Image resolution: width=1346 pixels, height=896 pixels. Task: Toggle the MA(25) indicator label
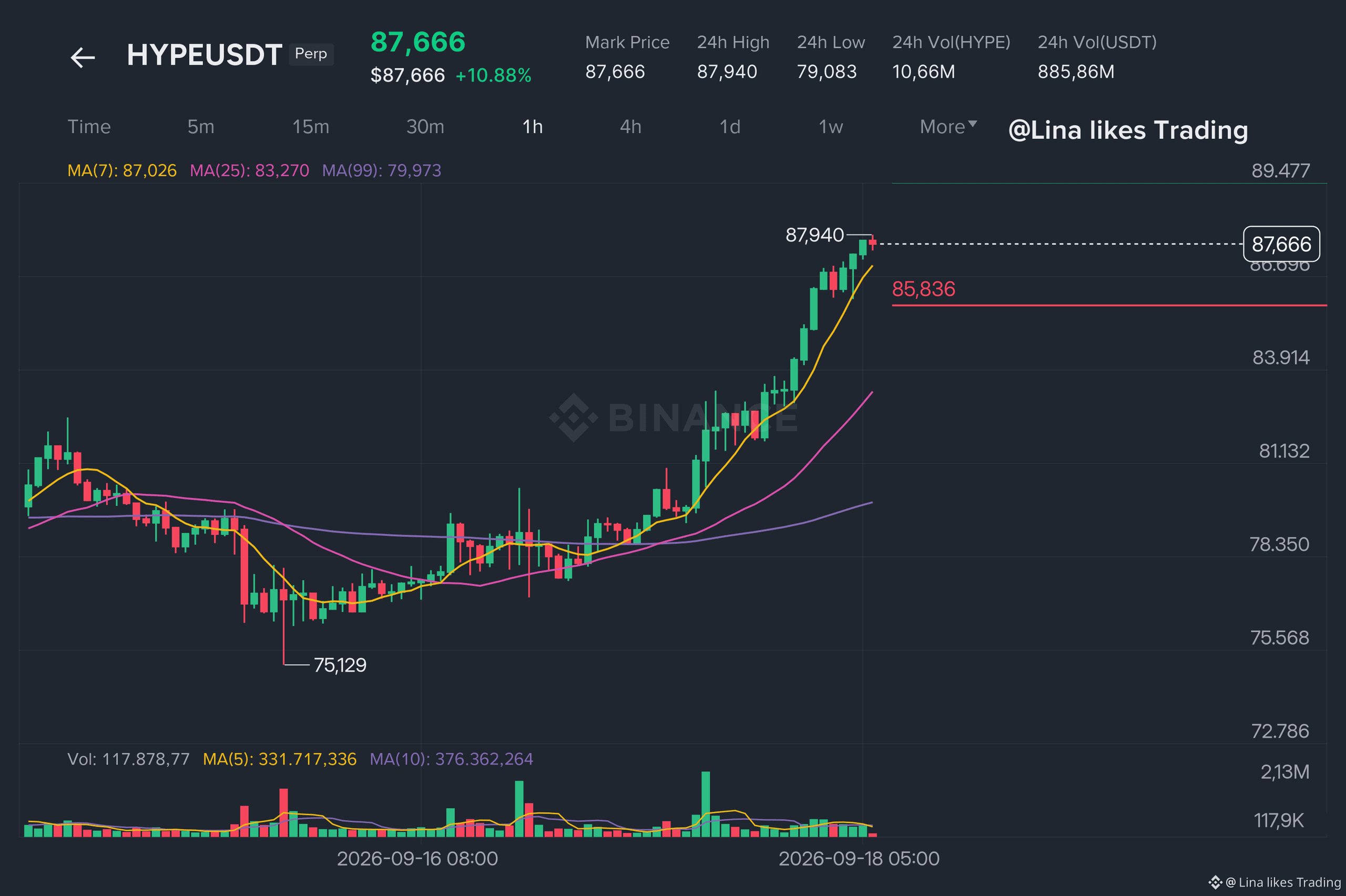(x=249, y=170)
